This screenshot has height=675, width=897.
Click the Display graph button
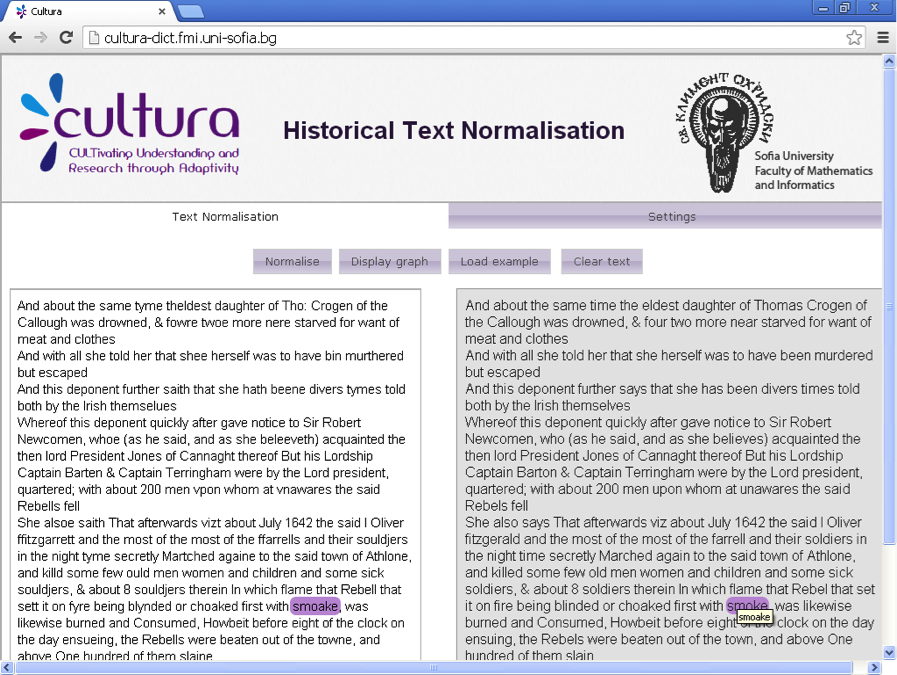pyautogui.click(x=389, y=262)
